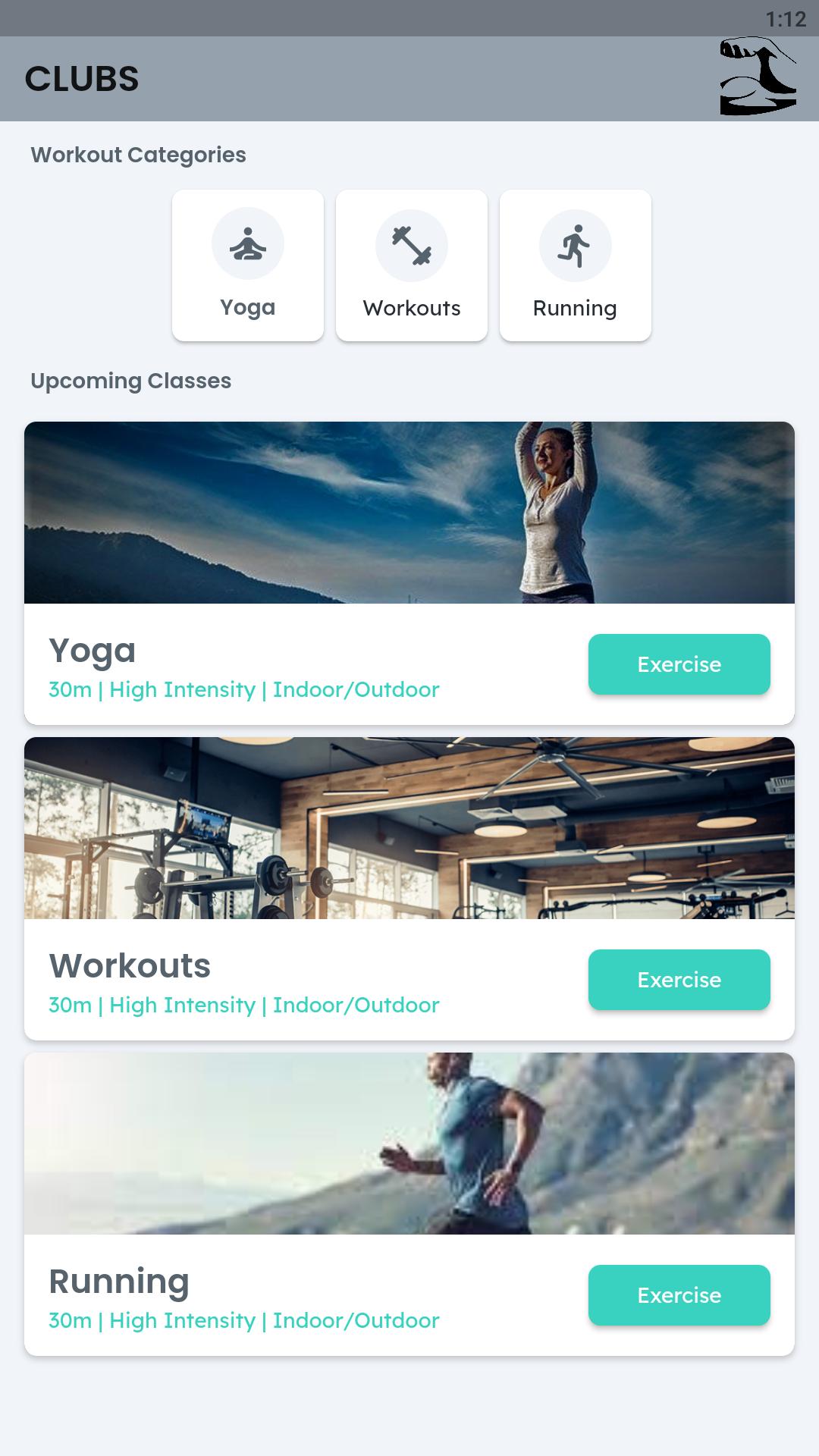
Task: Tap the Workouts class title text
Action: click(x=130, y=965)
